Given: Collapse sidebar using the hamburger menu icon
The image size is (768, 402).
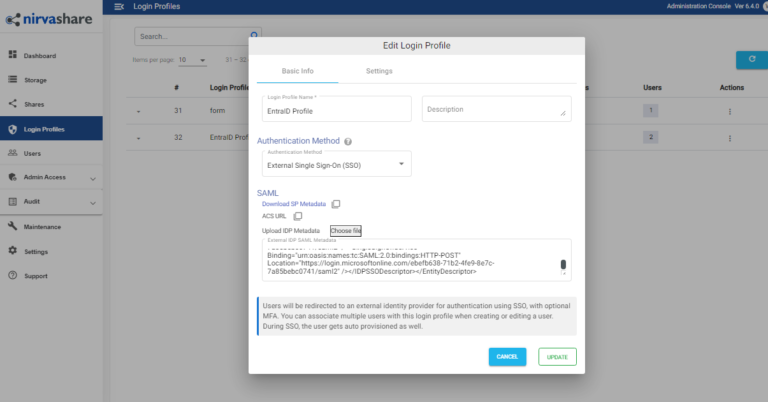Looking at the screenshot, I should [x=120, y=7].
